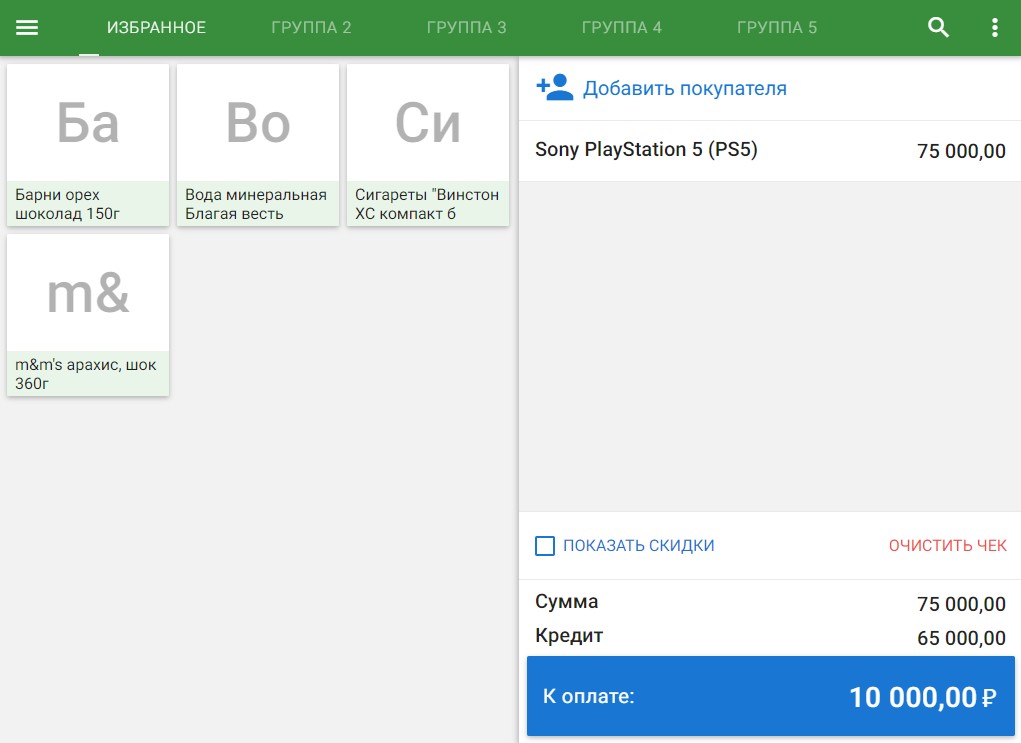
Task: Click the Добавить покупателя link
Action: point(684,89)
